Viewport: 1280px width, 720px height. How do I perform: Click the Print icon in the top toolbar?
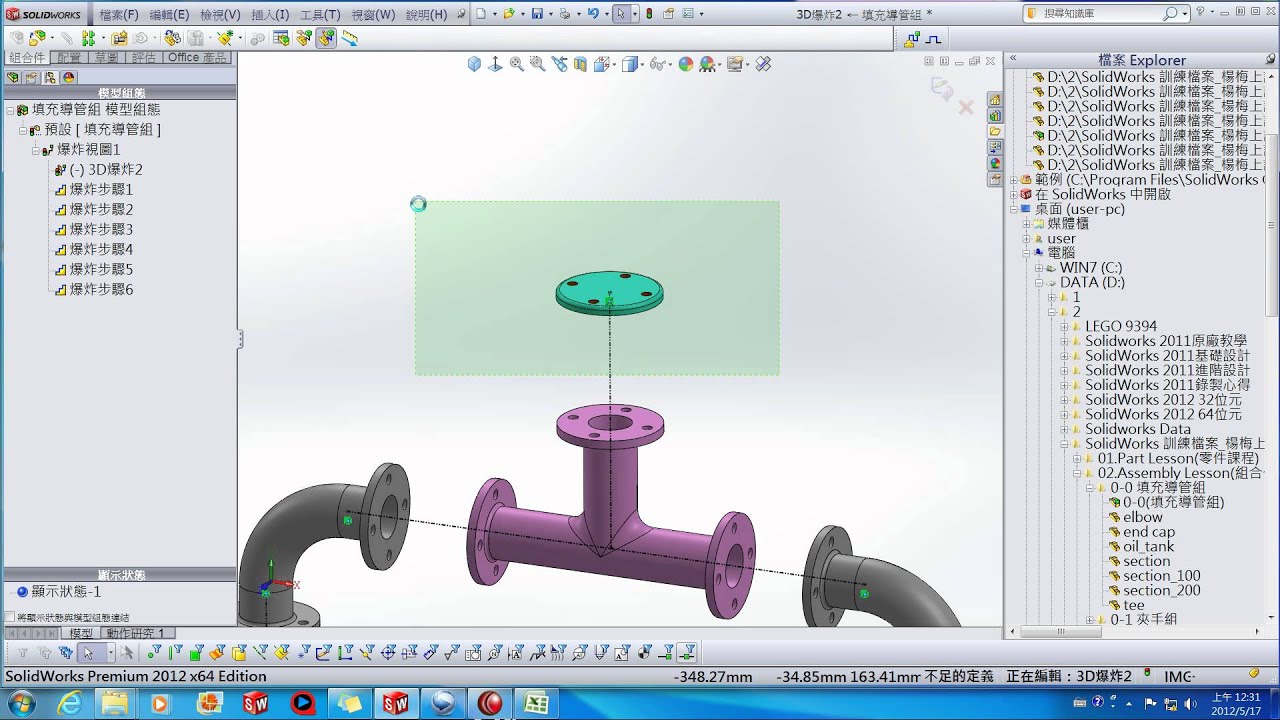(565, 14)
